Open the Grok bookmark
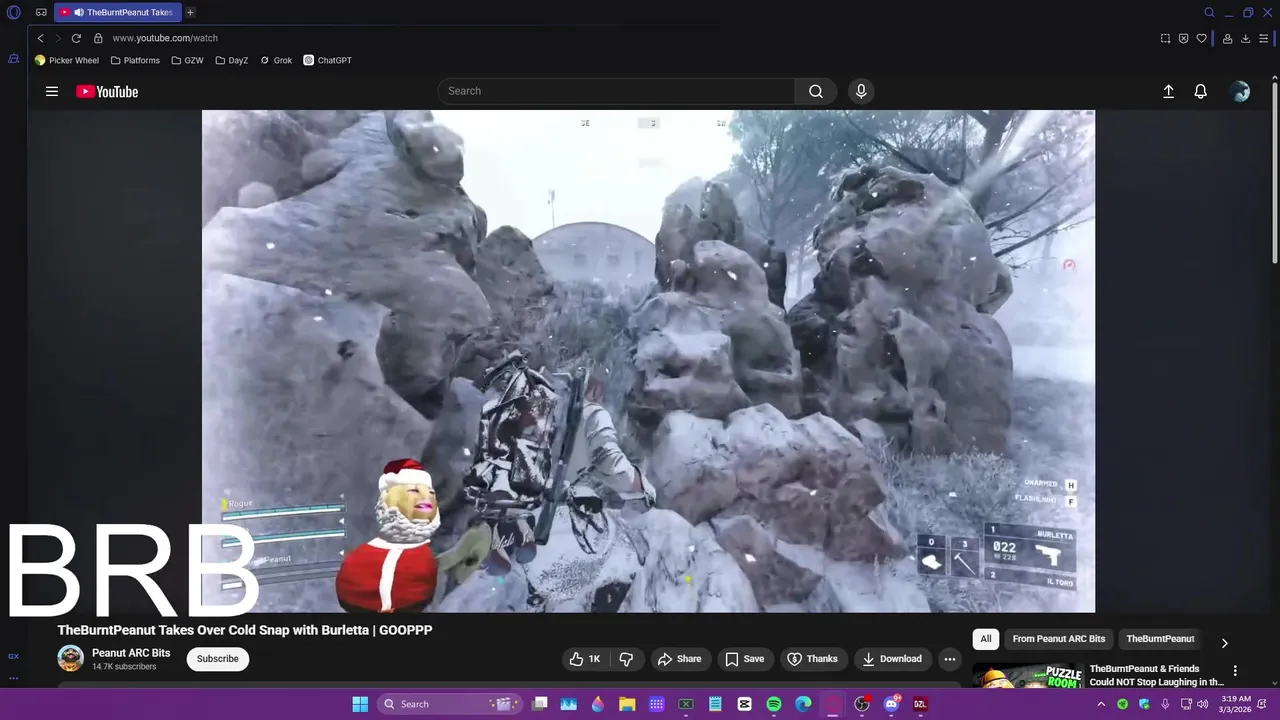This screenshot has height=720, width=1280. pos(276,60)
